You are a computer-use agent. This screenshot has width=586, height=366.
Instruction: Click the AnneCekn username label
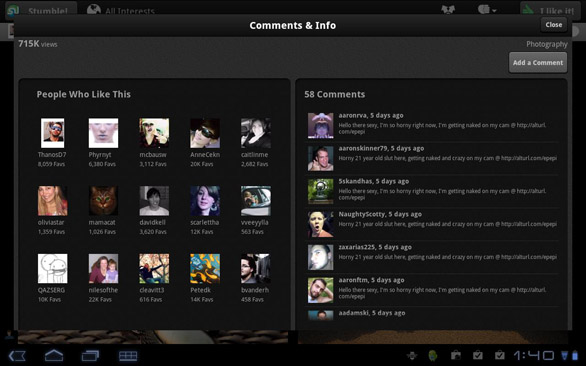[x=205, y=155]
